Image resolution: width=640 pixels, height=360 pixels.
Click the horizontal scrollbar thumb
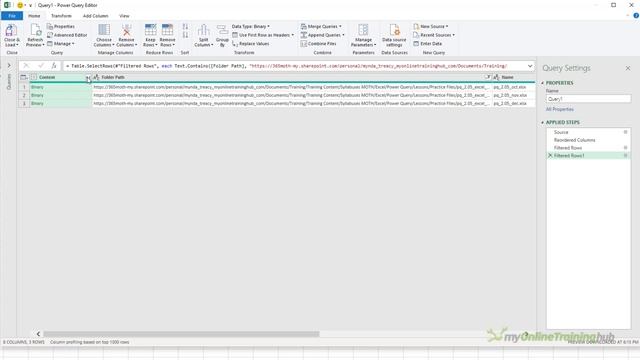click(181, 334)
